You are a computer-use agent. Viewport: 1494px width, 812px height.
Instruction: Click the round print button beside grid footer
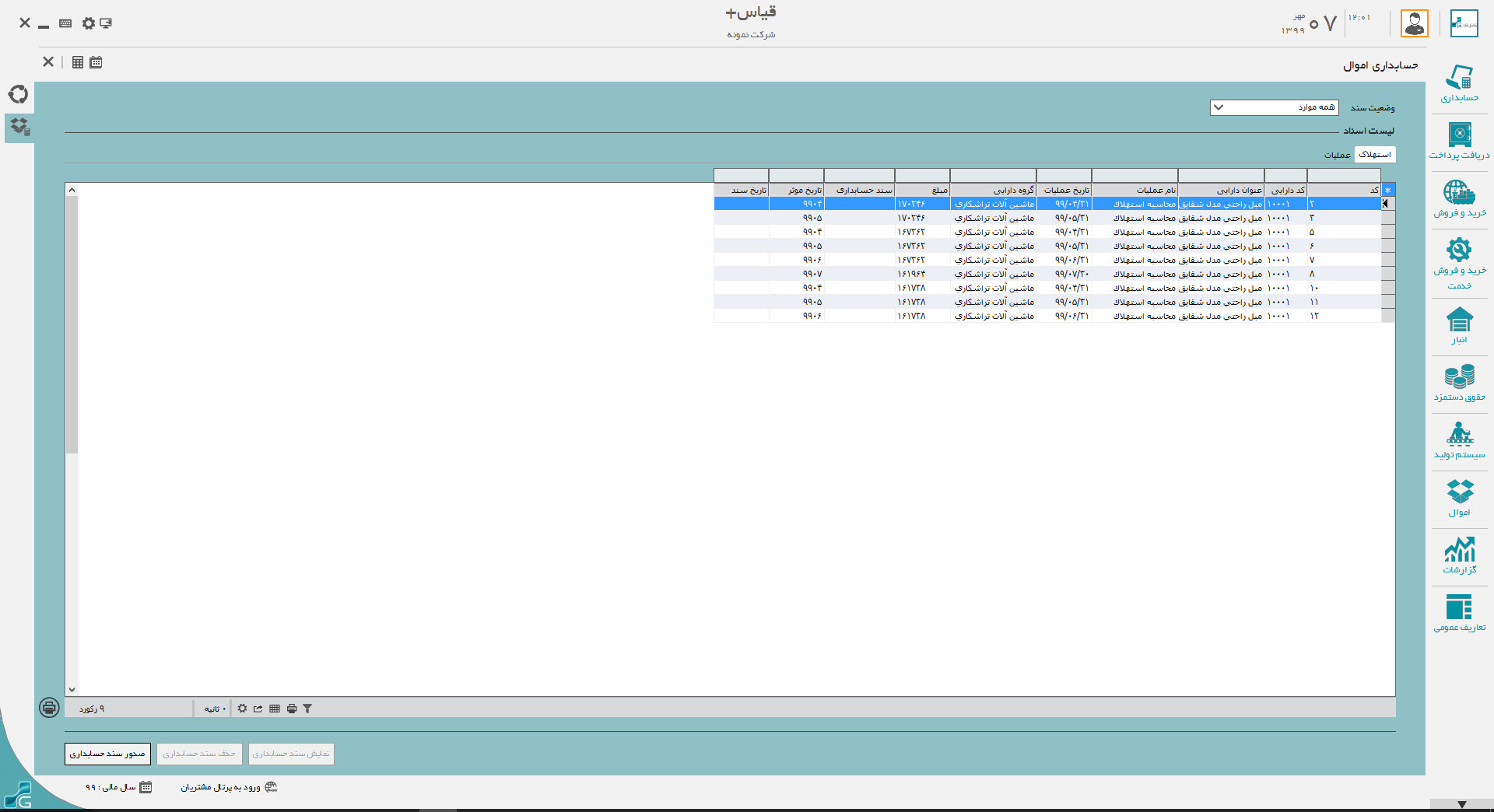[49, 707]
